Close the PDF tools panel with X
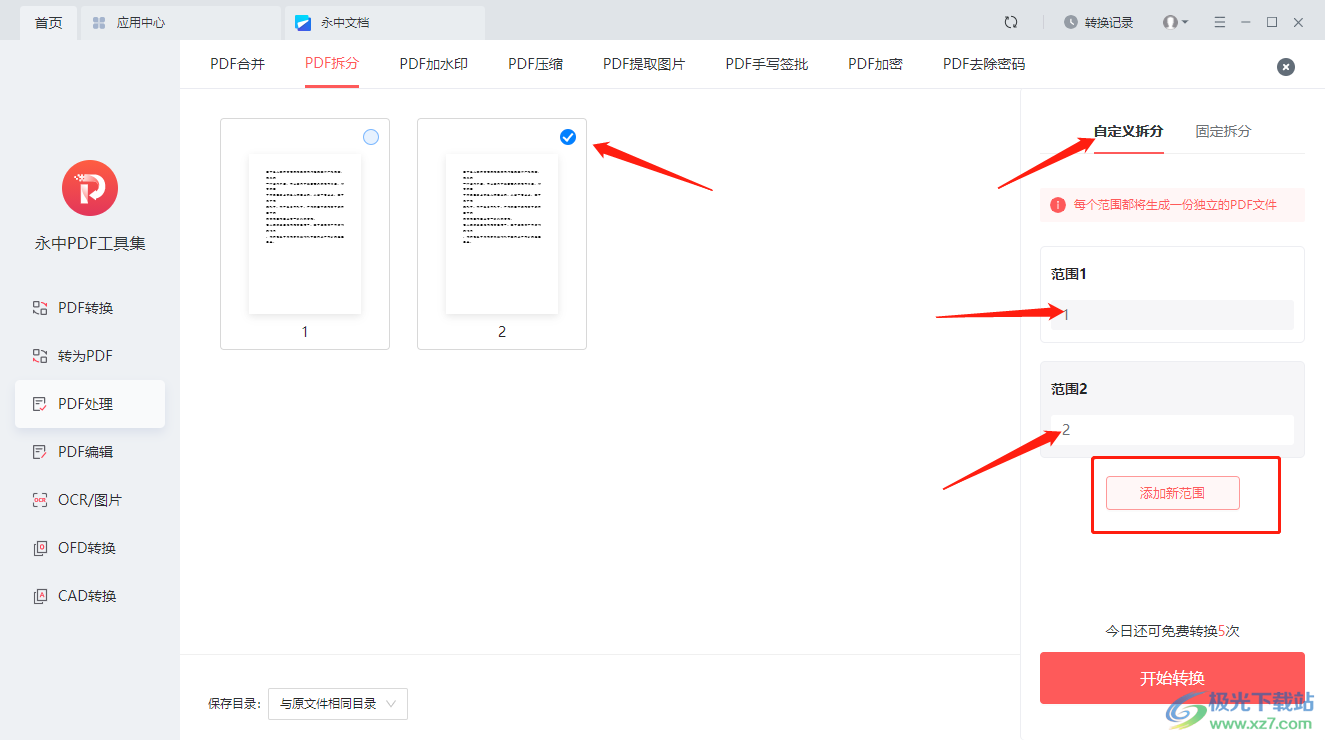This screenshot has width=1325, height=740. click(1286, 67)
